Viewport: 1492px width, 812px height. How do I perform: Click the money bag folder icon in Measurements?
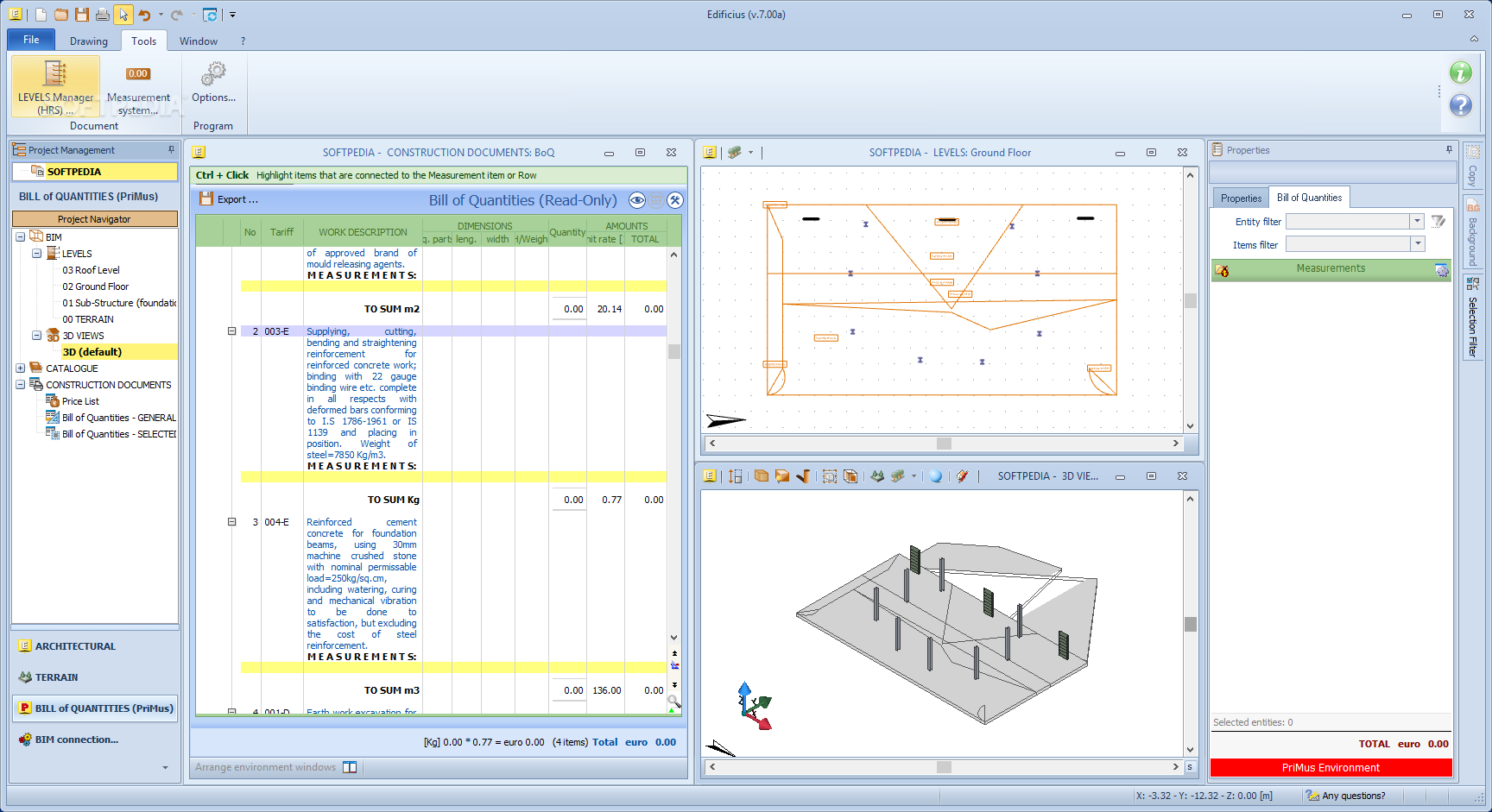point(1222,270)
